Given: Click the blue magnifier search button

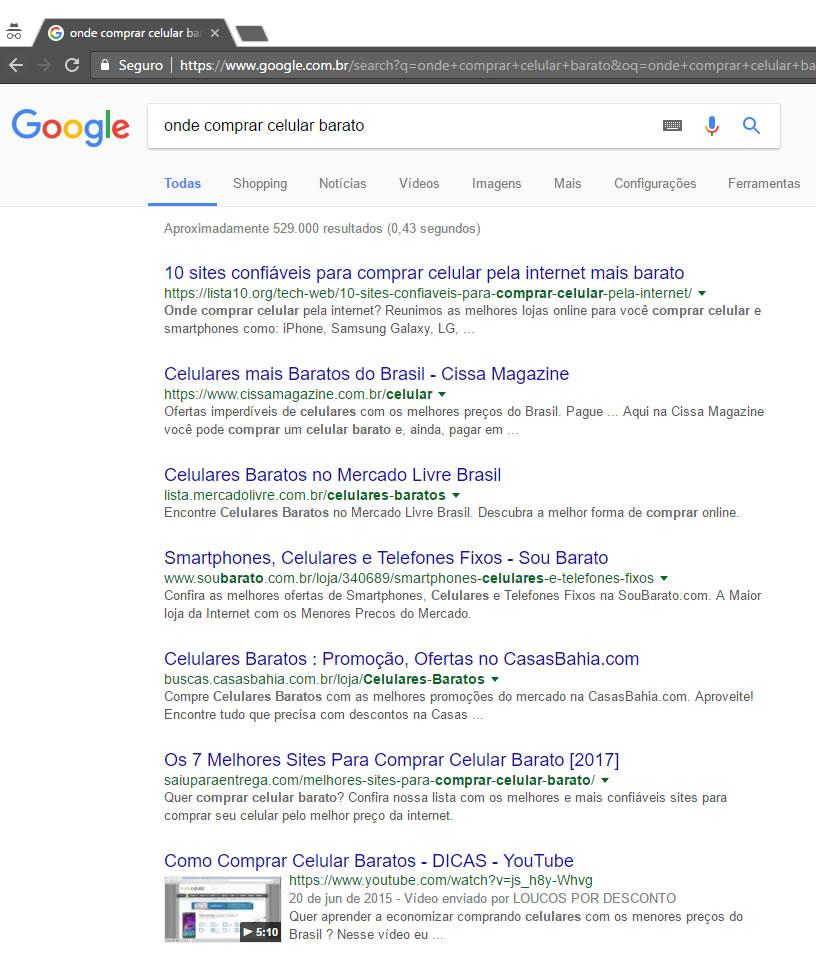Looking at the screenshot, I should coord(751,126).
